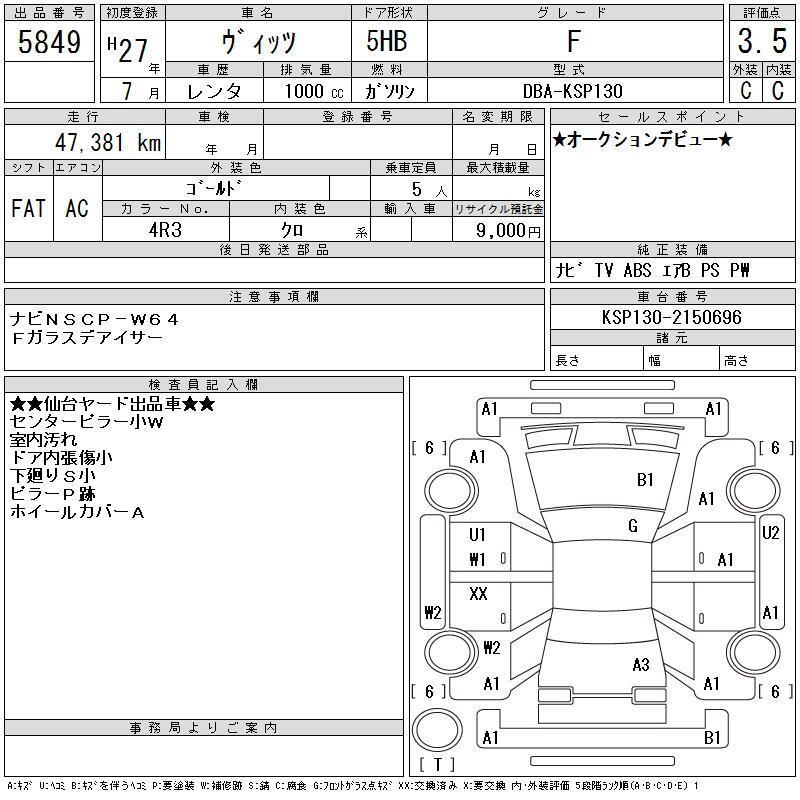Screen dimensions: 800x800
Task: Select the line ★★仙台ヤード出品車★★
Action: pos(112,404)
